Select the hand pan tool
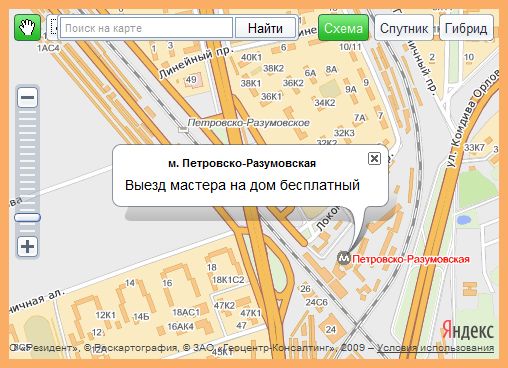This screenshot has height=368, width=508. coord(27,28)
